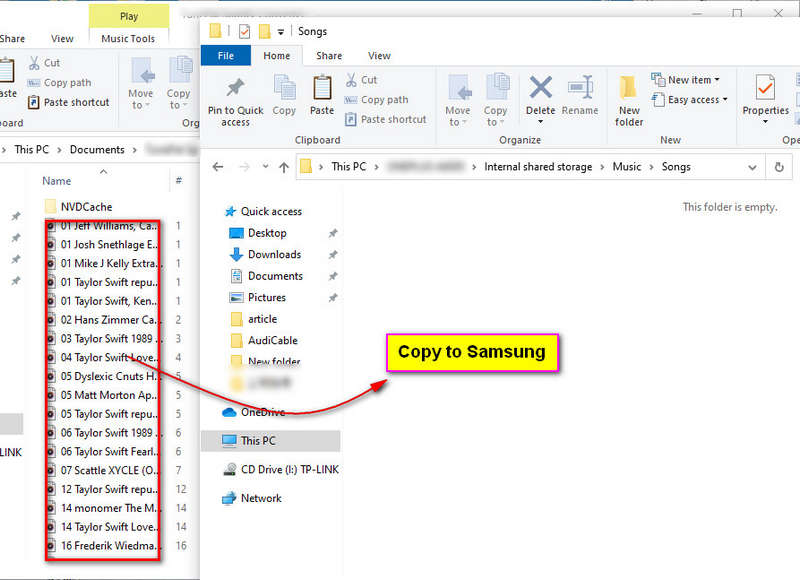
Task: Click the Properties quick-access toolbar checkmark icon
Action: click(x=244, y=32)
